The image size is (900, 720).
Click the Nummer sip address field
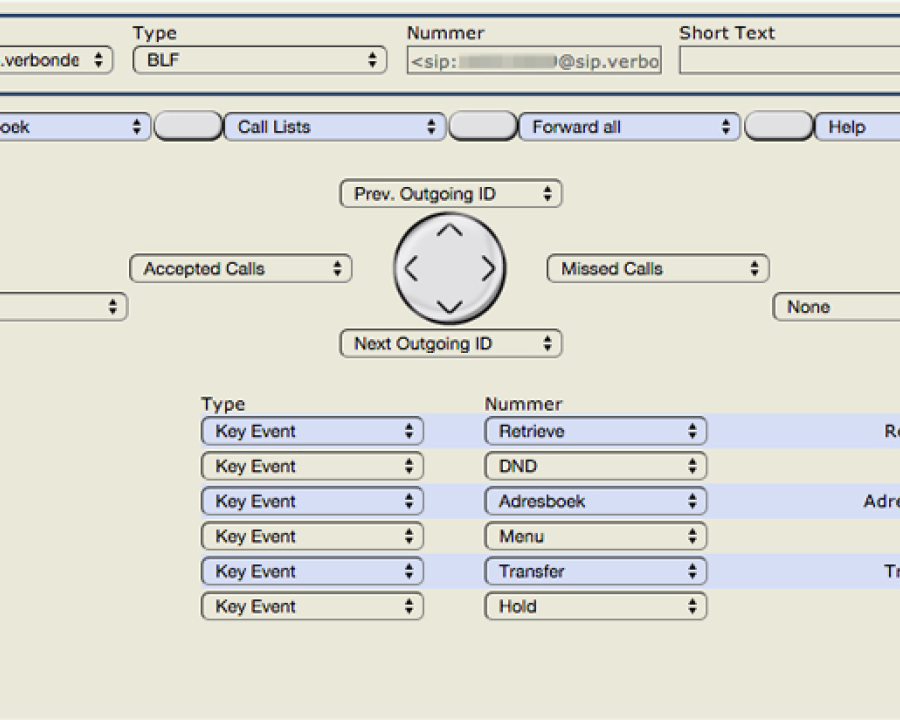pos(534,61)
